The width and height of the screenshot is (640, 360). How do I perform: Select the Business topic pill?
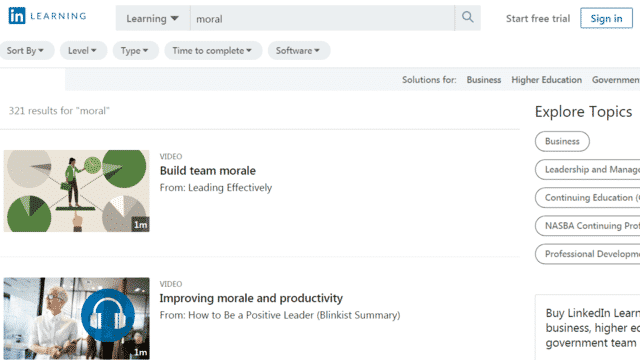coord(562,141)
